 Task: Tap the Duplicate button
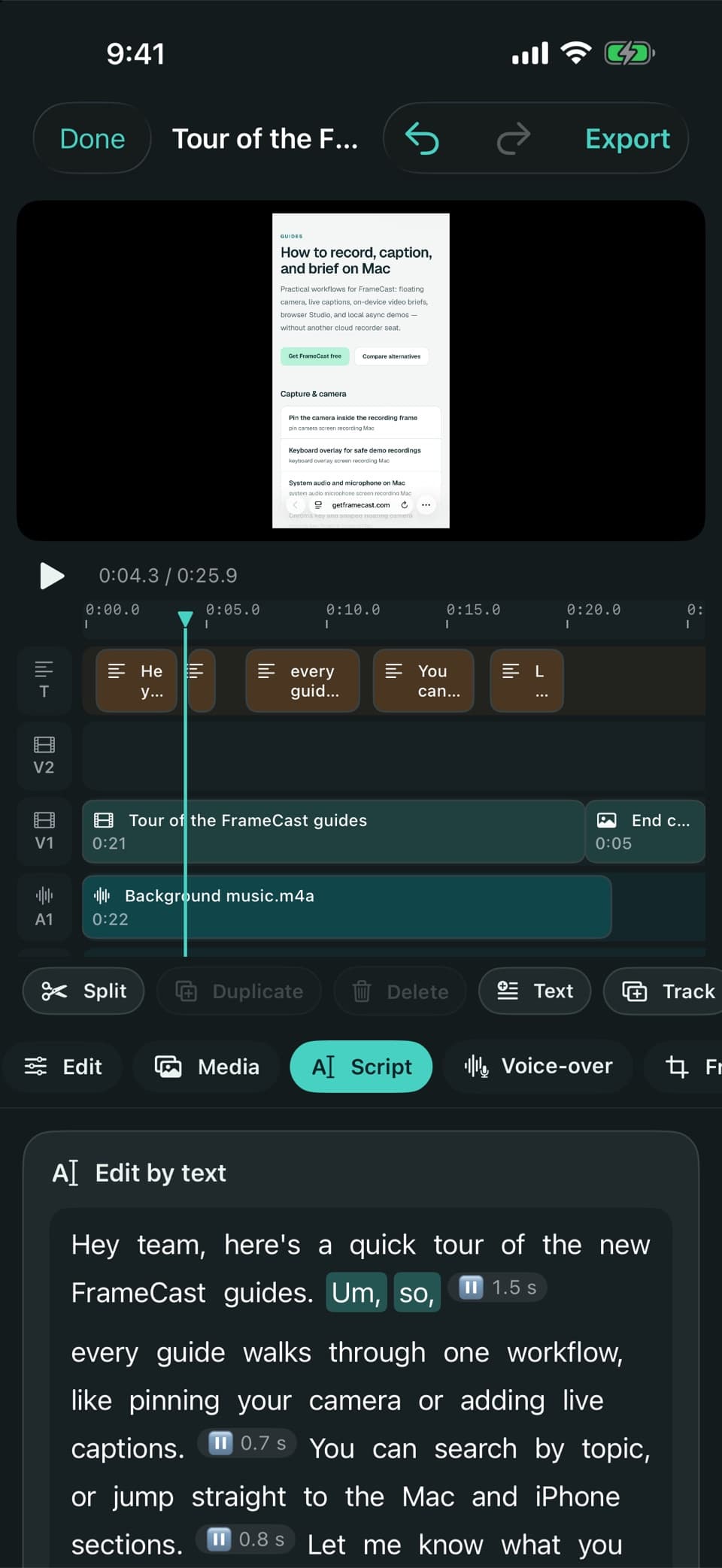coord(239,991)
